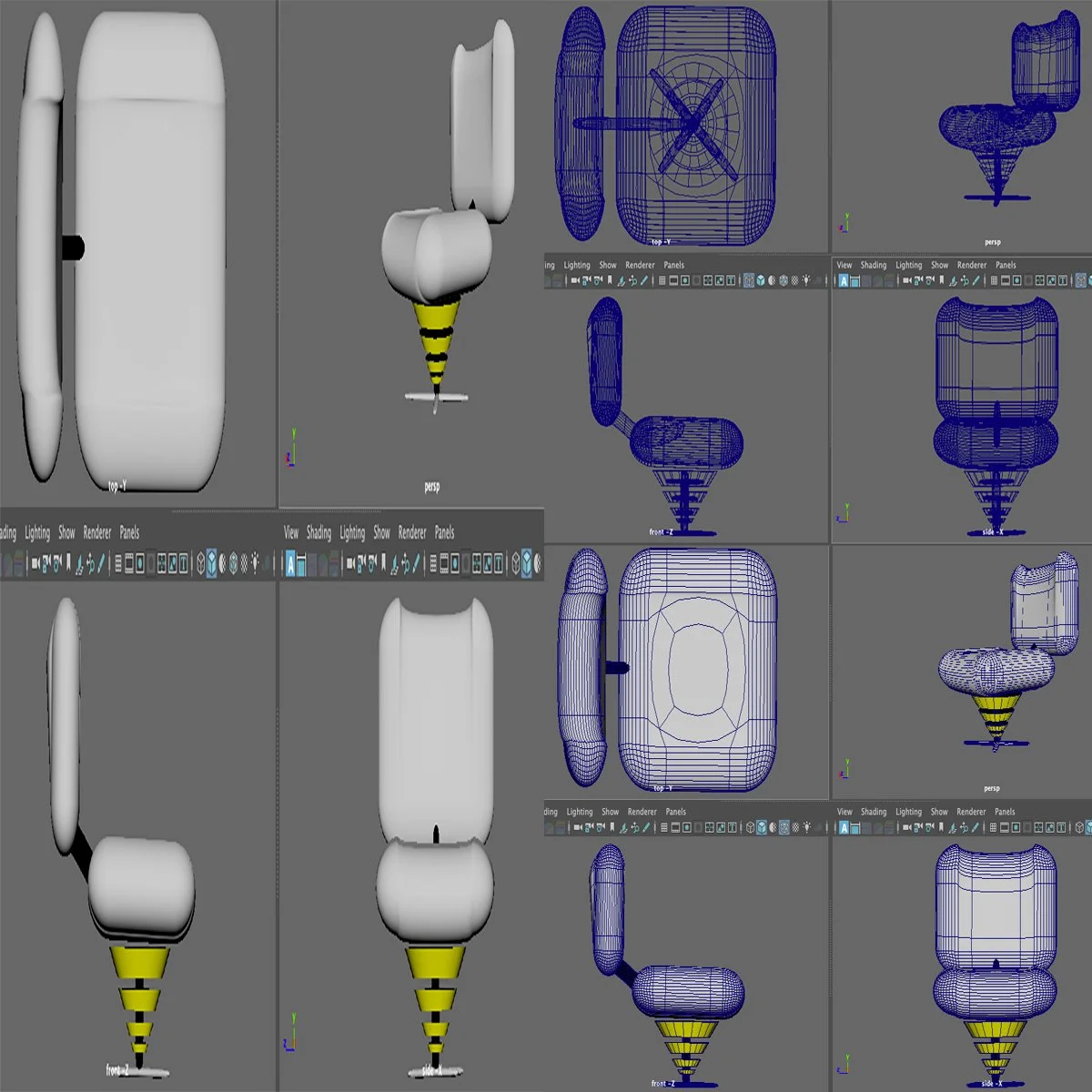This screenshot has height=1092, width=1092.
Task: Click light bulb icon in blue wireframe front toolbar
Action: click(806, 280)
